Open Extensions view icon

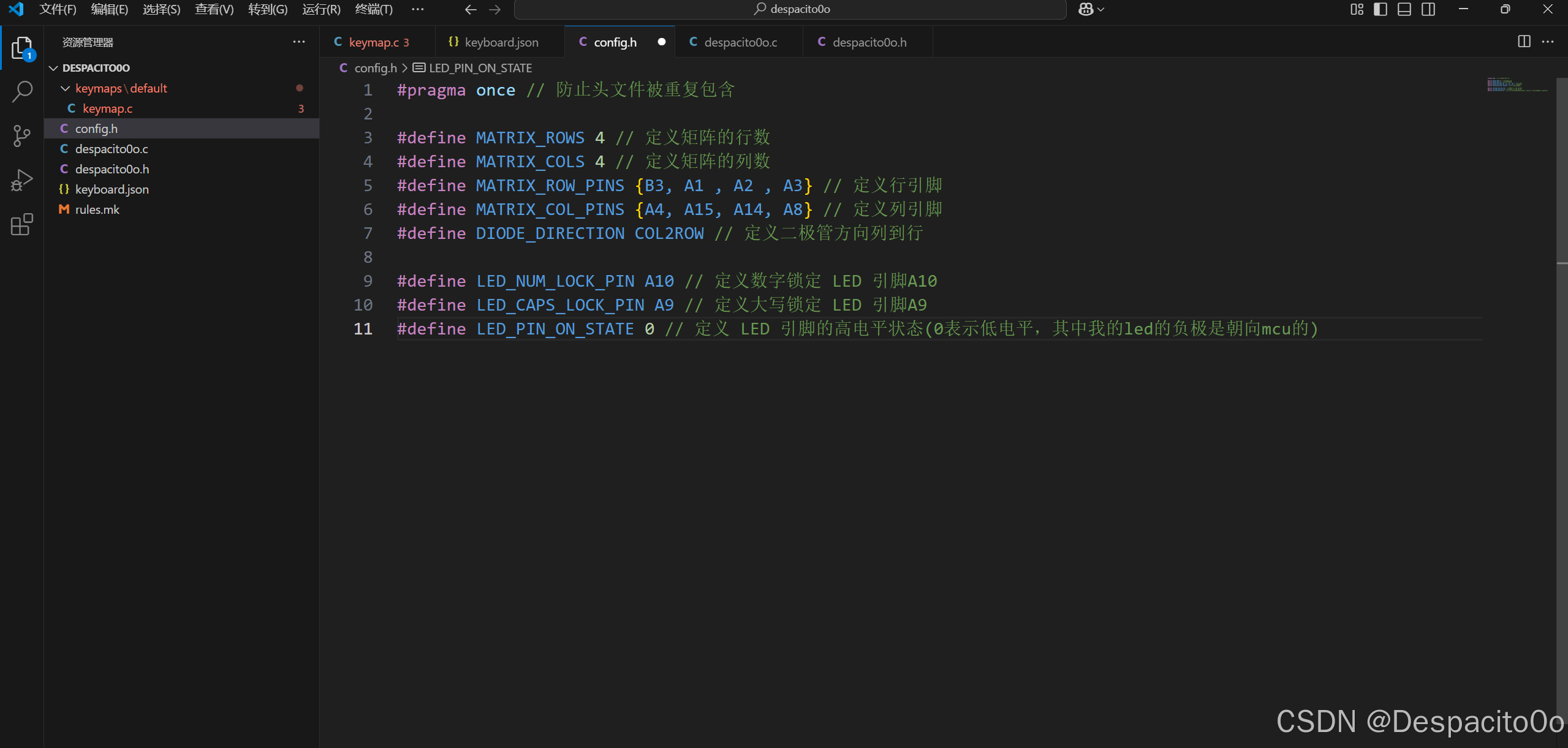click(x=22, y=225)
